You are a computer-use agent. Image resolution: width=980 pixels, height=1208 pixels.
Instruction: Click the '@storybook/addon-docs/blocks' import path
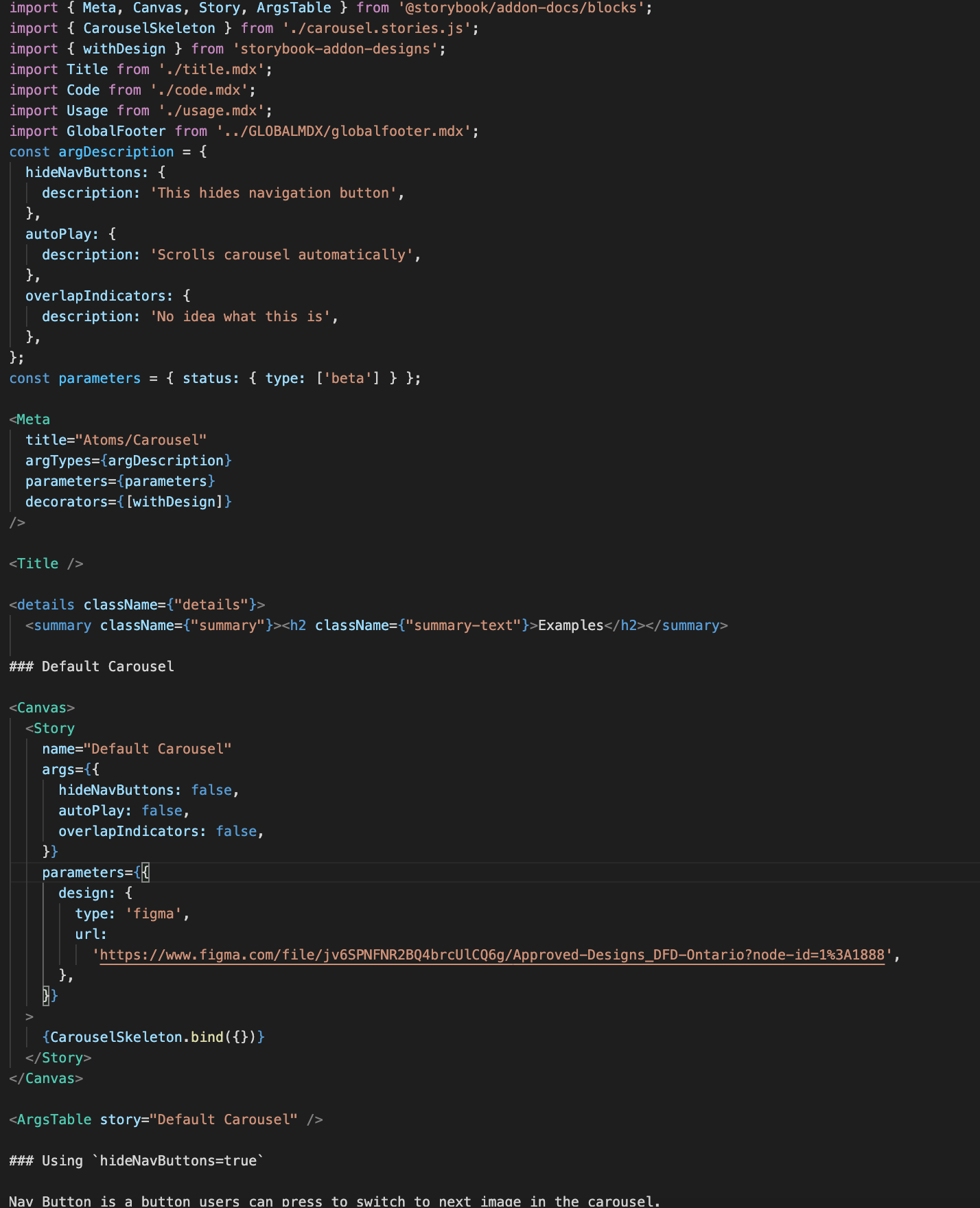[x=521, y=8]
